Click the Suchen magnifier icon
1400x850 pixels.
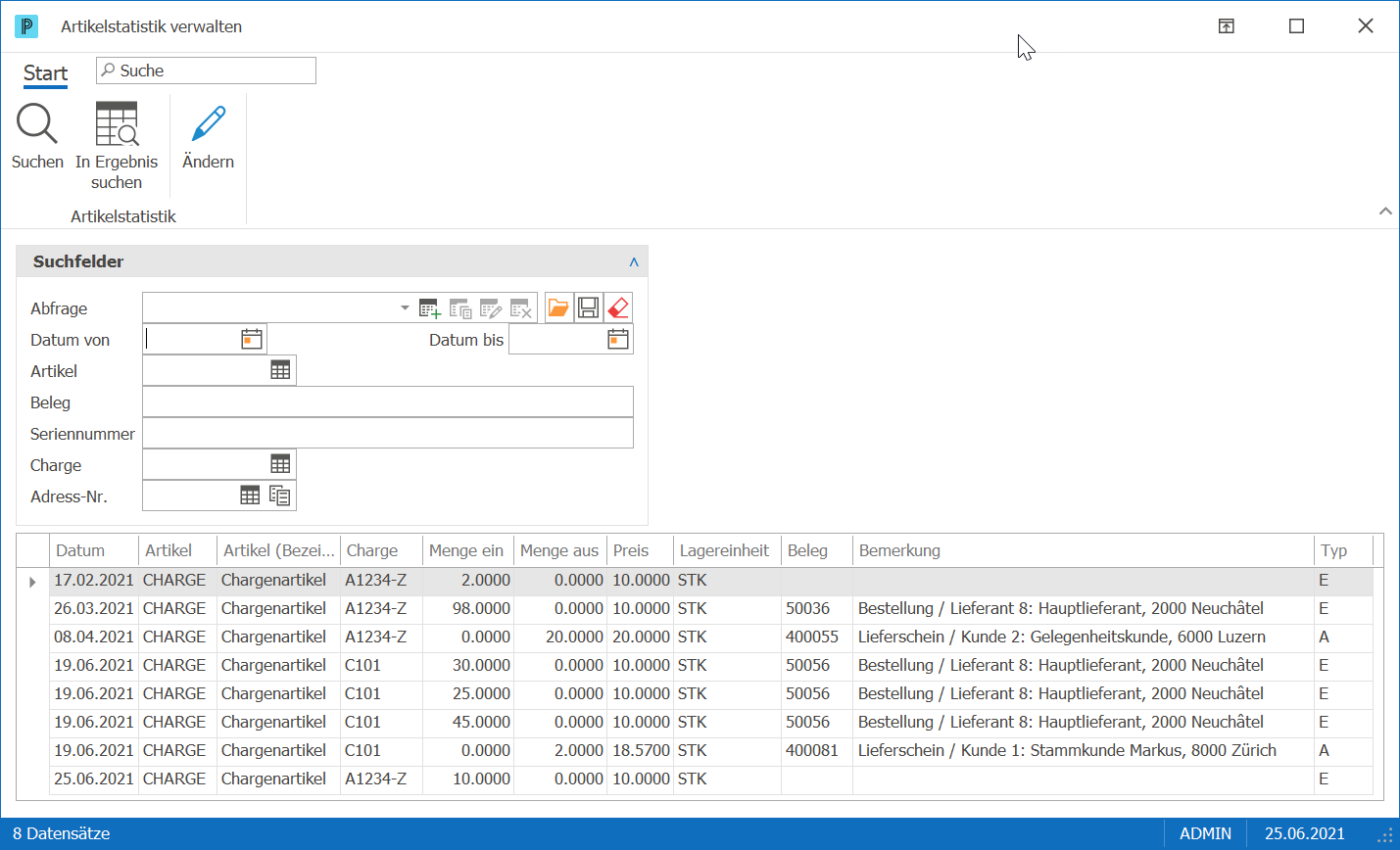point(37,123)
